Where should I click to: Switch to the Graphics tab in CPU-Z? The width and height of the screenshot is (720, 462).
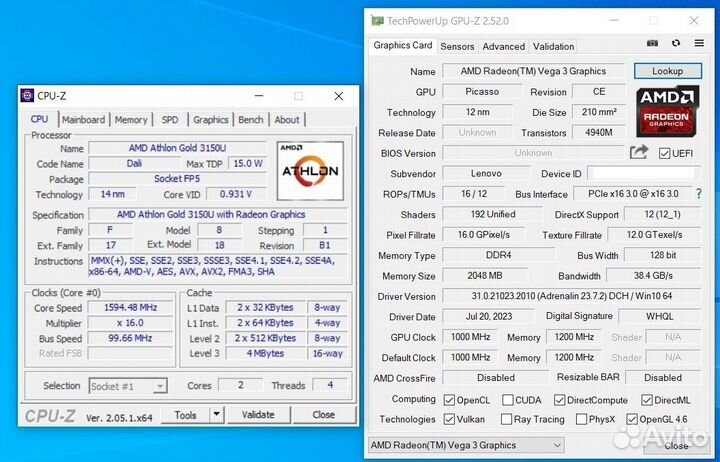[211, 119]
